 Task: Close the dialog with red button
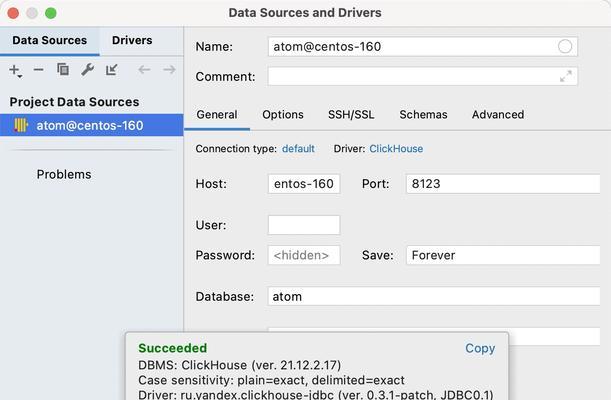[x=13, y=13]
